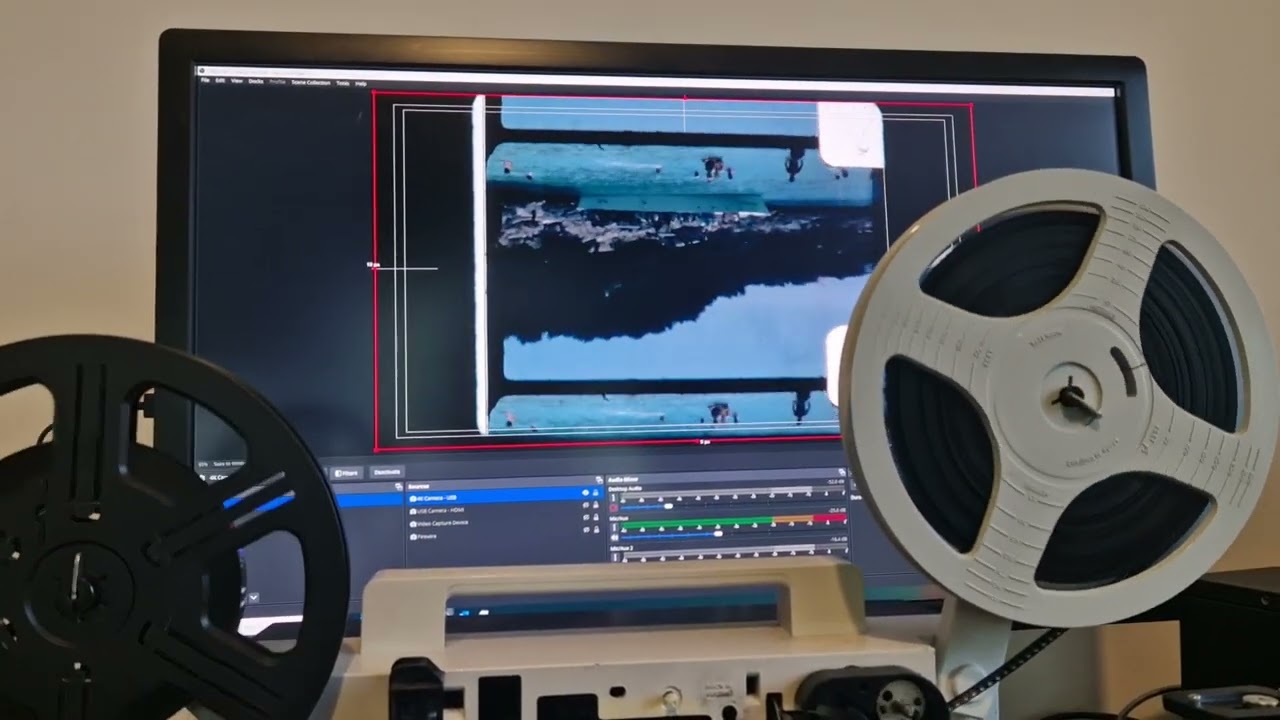The image size is (1280, 720).
Task: Open the Profile menu
Action: 277,82
